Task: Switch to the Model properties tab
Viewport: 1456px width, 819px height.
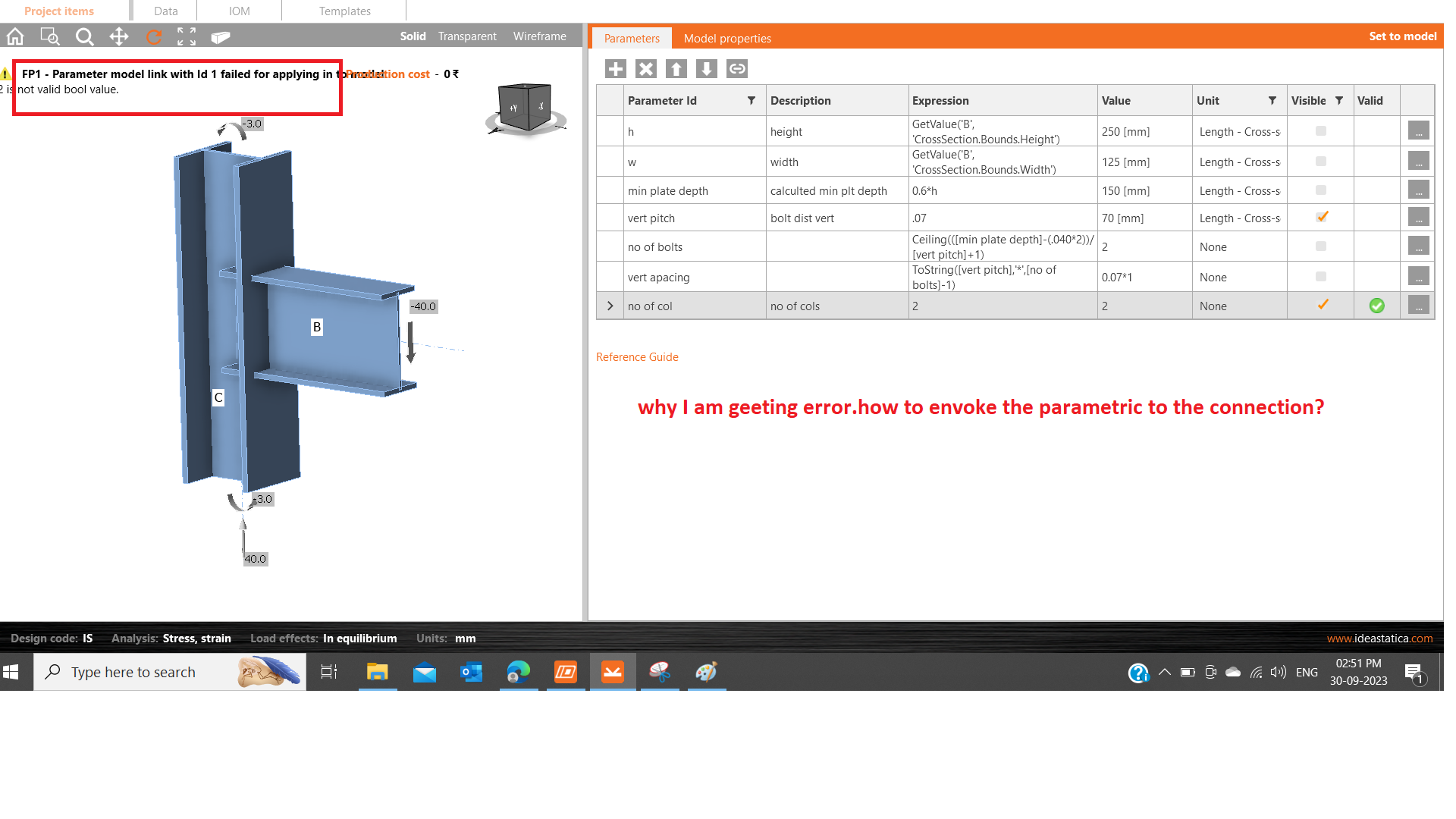Action: [726, 38]
